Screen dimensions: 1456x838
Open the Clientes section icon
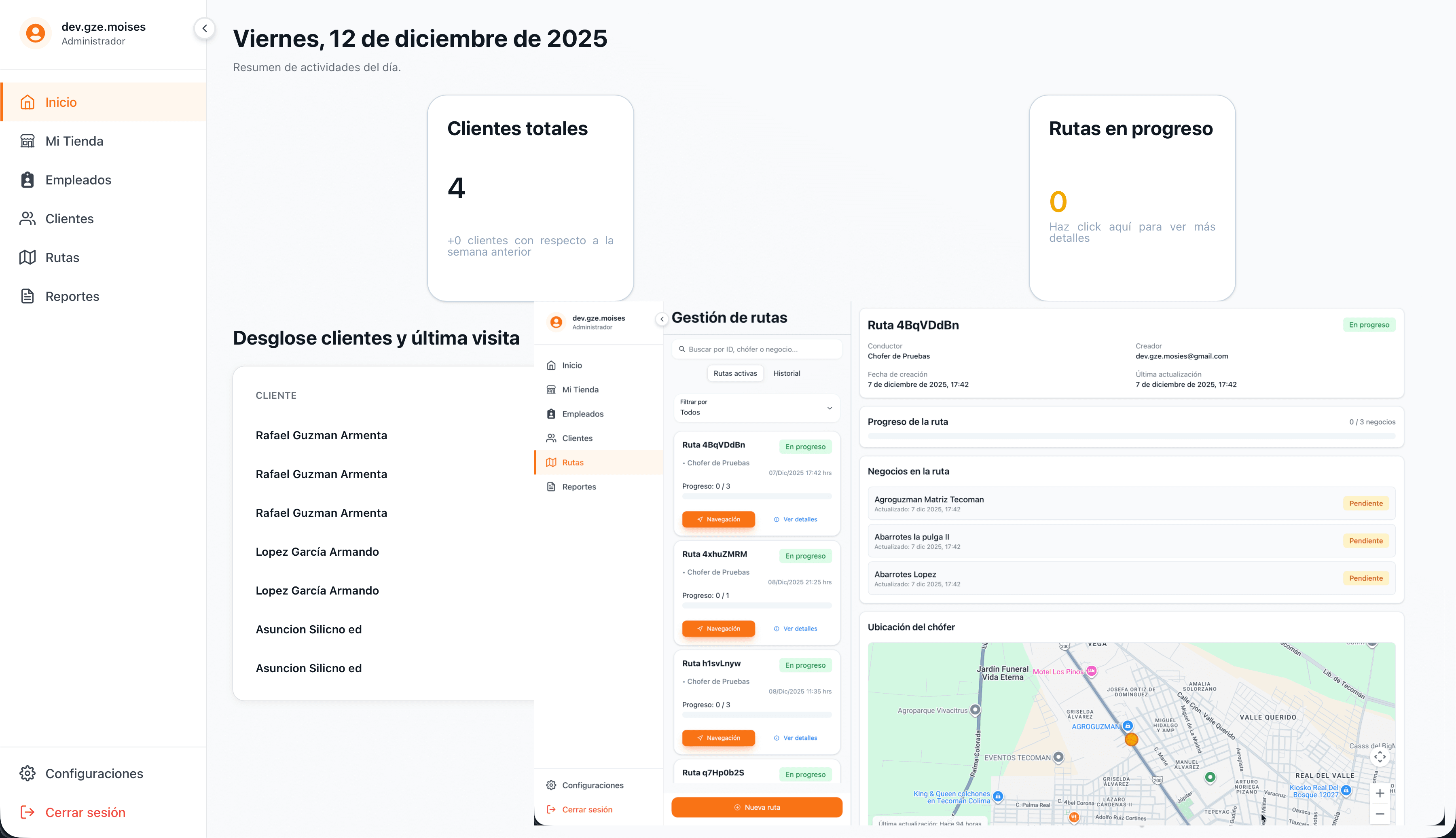[x=28, y=218]
